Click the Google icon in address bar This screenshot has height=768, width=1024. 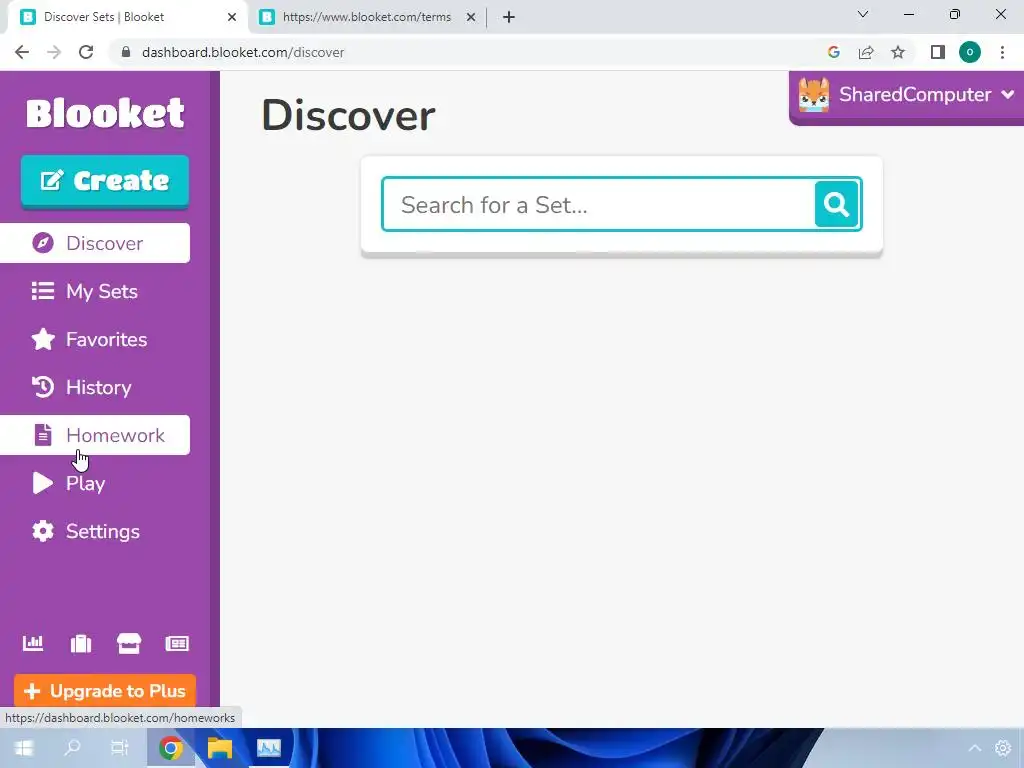tap(834, 52)
